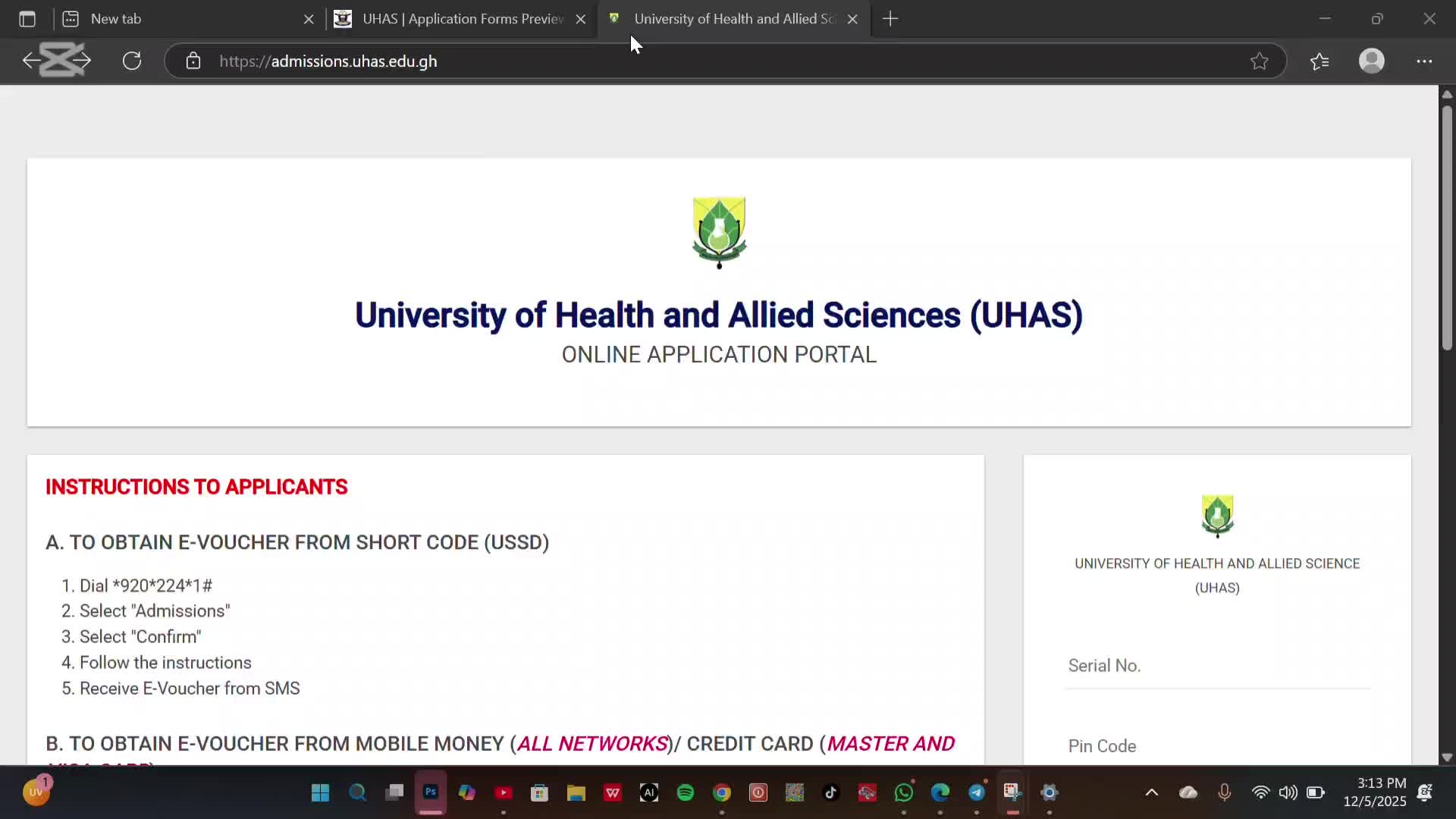Open the Favorites list button
This screenshot has width=1456, height=819.
pyautogui.click(x=1319, y=61)
